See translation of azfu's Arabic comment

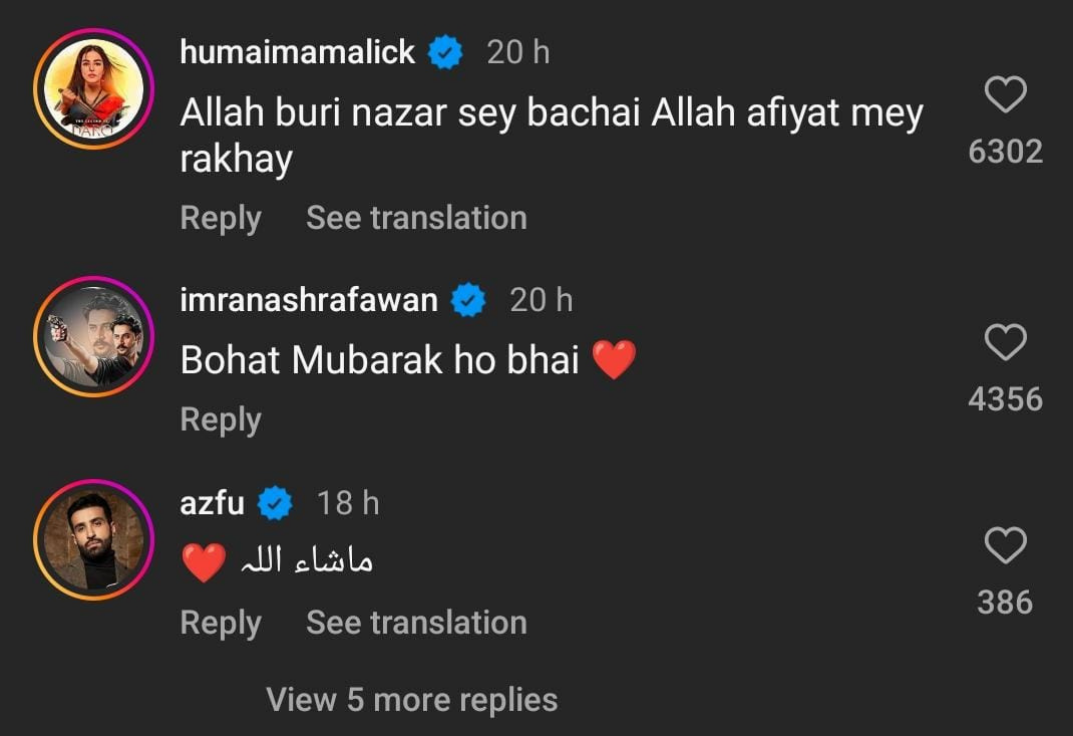point(416,623)
